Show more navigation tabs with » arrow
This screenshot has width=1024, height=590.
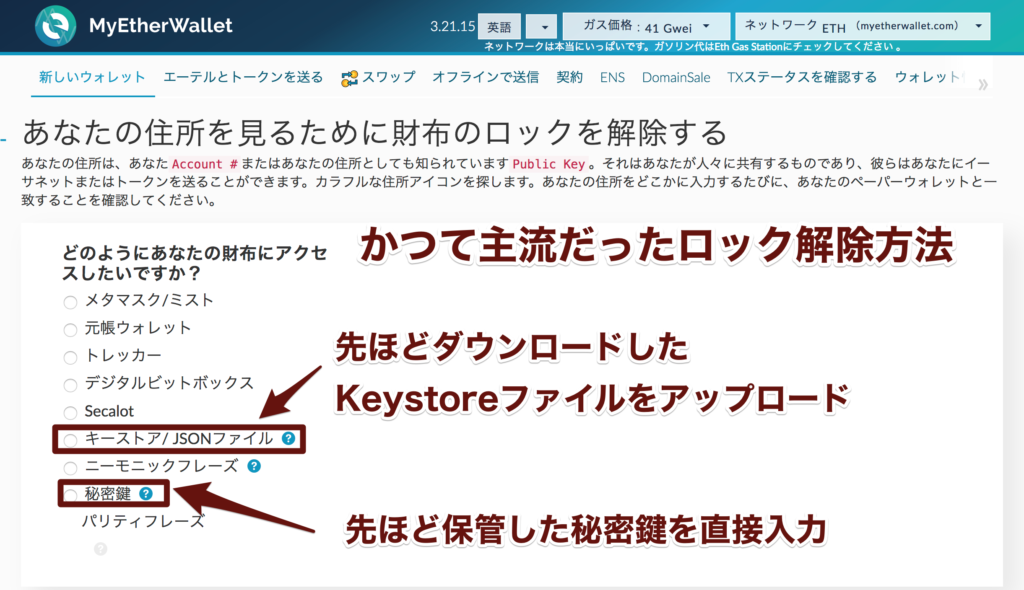pos(982,84)
